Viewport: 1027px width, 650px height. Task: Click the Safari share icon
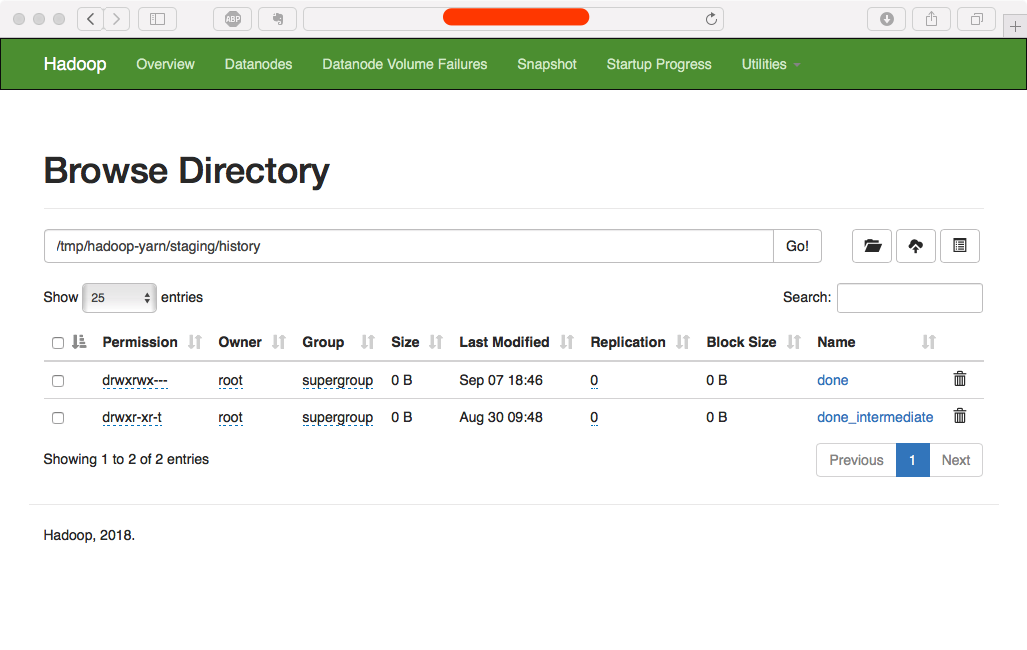pos(931,19)
